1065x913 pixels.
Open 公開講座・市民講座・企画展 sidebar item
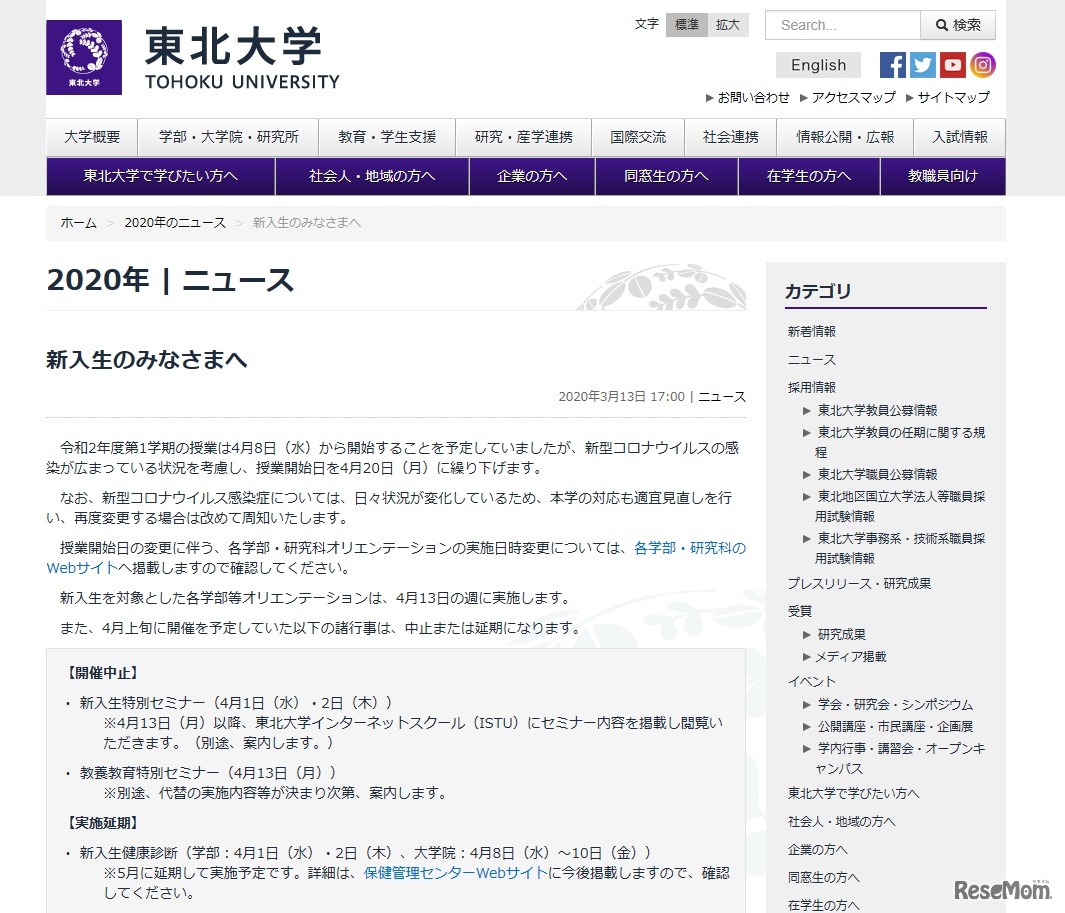[895, 727]
